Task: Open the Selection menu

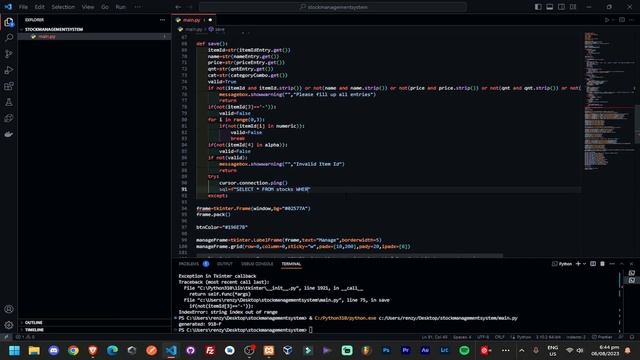Action: click(x=63, y=7)
